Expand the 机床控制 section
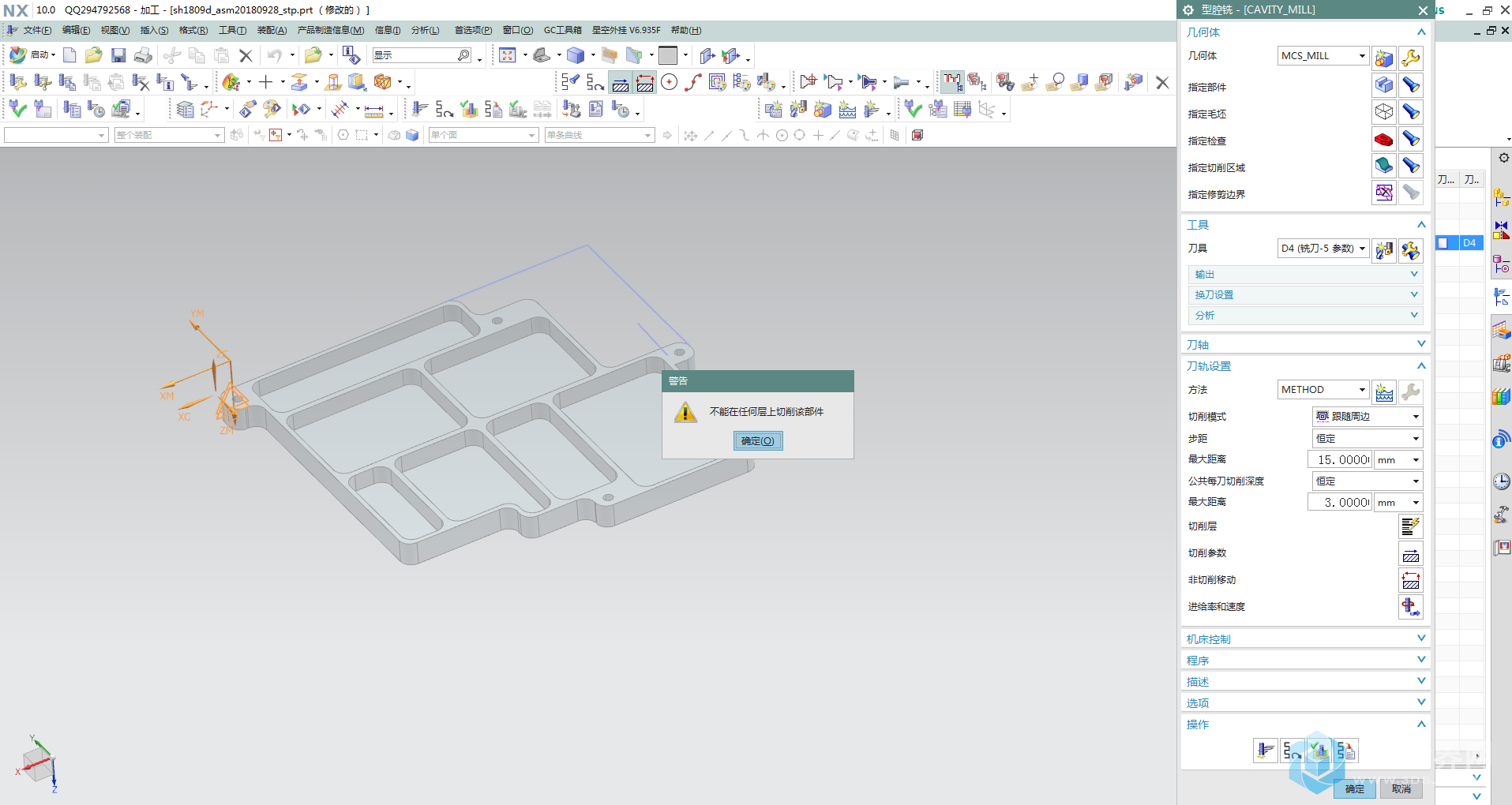1512x805 pixels. pos(1305,638)
